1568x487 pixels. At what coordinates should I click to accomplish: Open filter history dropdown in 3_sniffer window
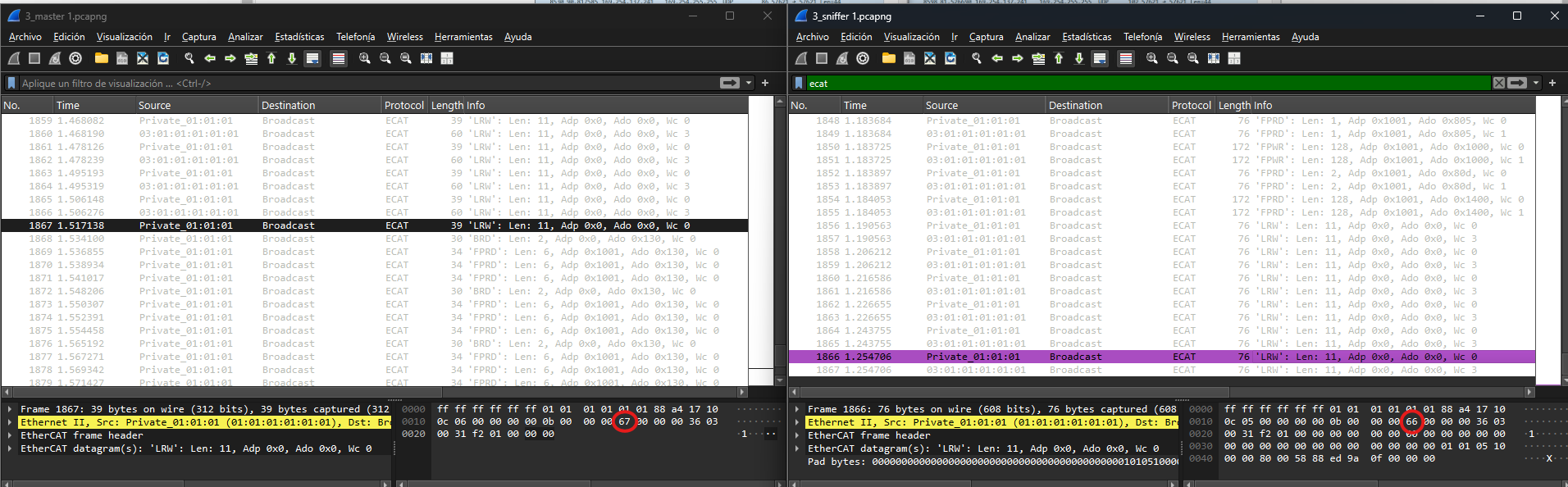tap(1536, 83)
